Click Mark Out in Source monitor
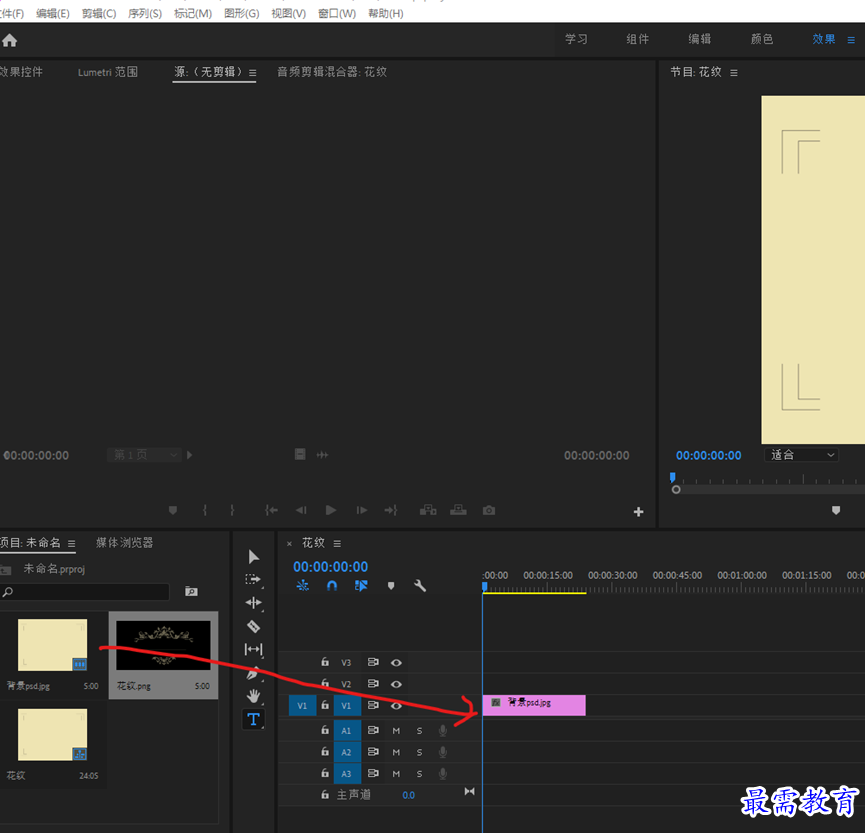865x833 pixels. coord(232,510)
